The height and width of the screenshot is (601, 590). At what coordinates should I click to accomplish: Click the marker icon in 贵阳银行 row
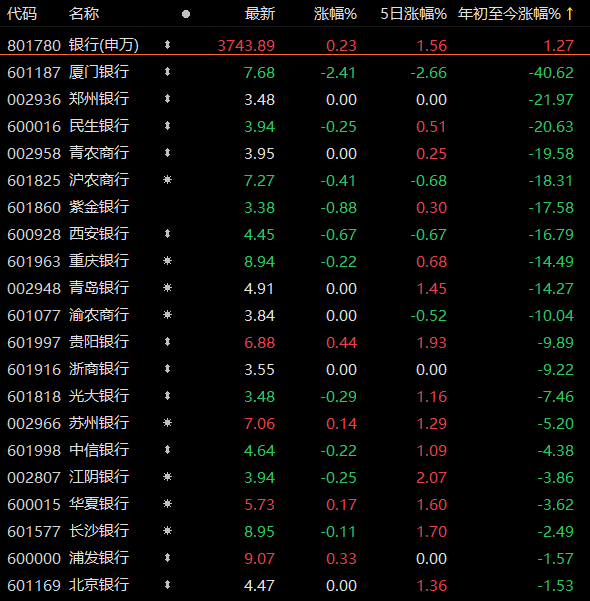point(167,342)
